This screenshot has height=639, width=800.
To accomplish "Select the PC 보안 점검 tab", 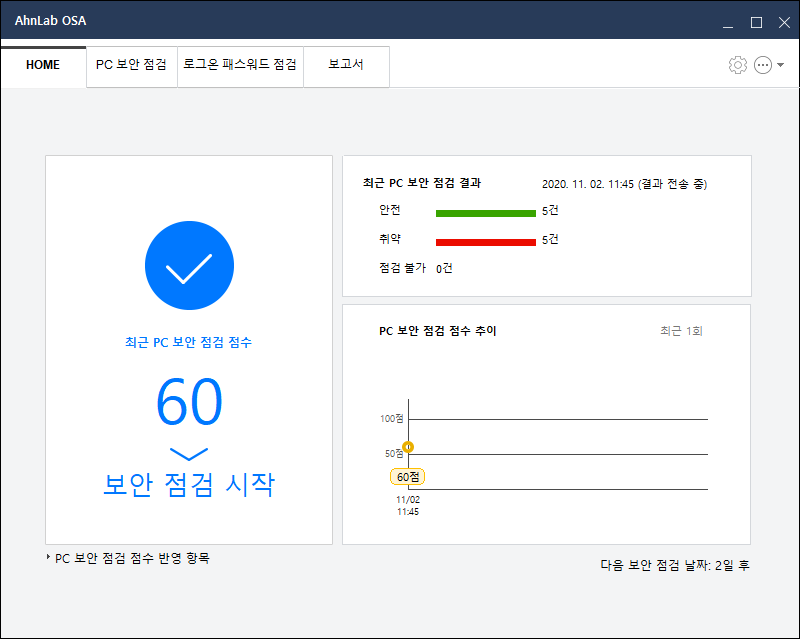I will tap(131, 64).
